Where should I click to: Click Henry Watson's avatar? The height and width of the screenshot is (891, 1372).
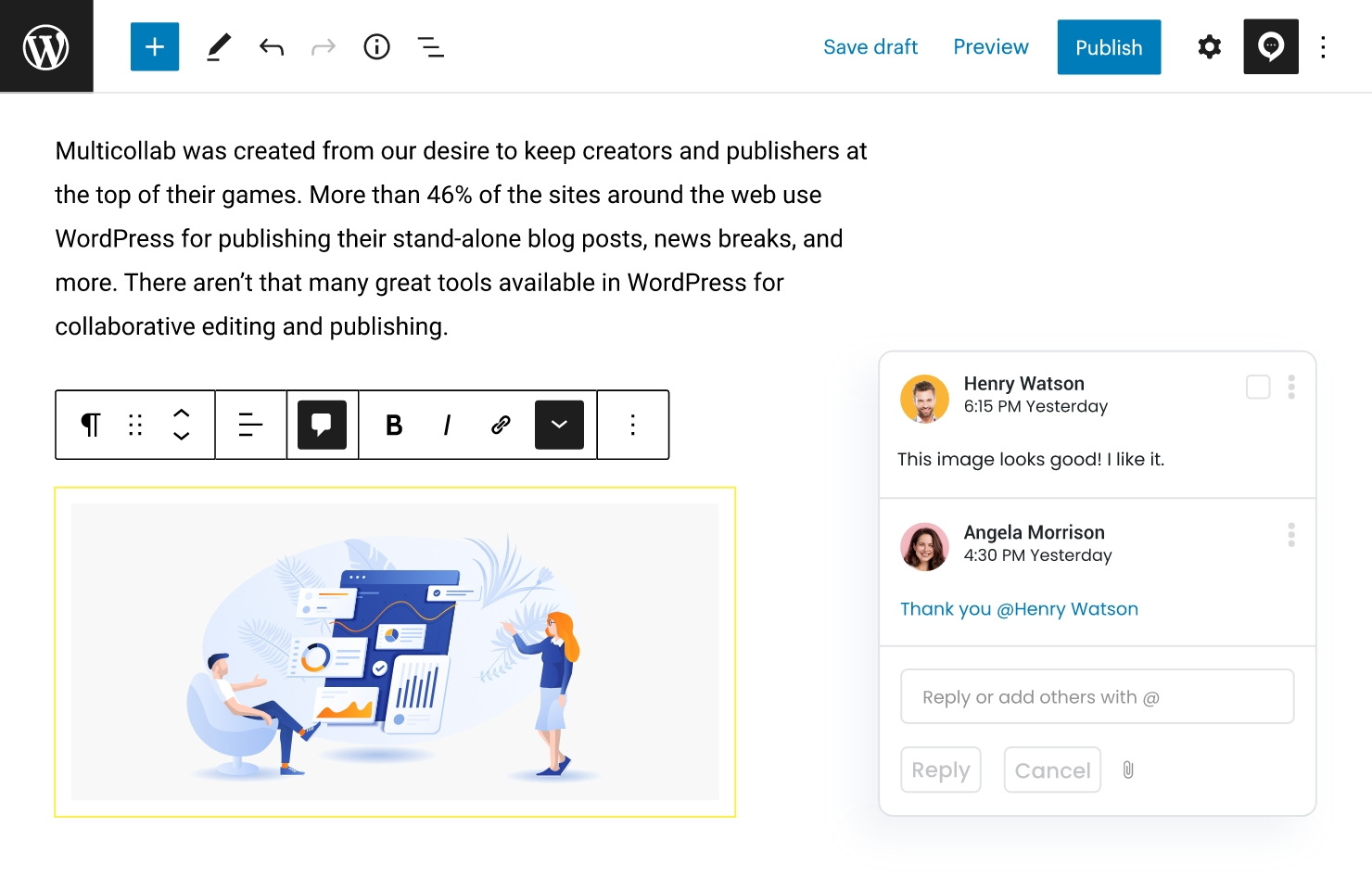click(x=924, y=399)
